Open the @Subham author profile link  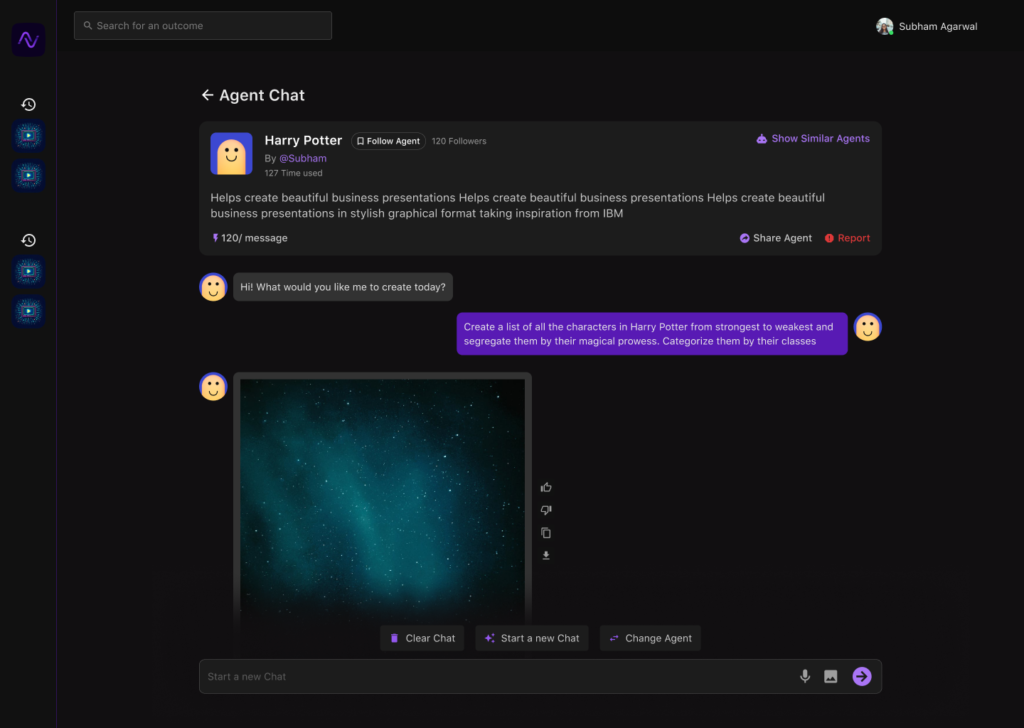[x=302, y=158]
